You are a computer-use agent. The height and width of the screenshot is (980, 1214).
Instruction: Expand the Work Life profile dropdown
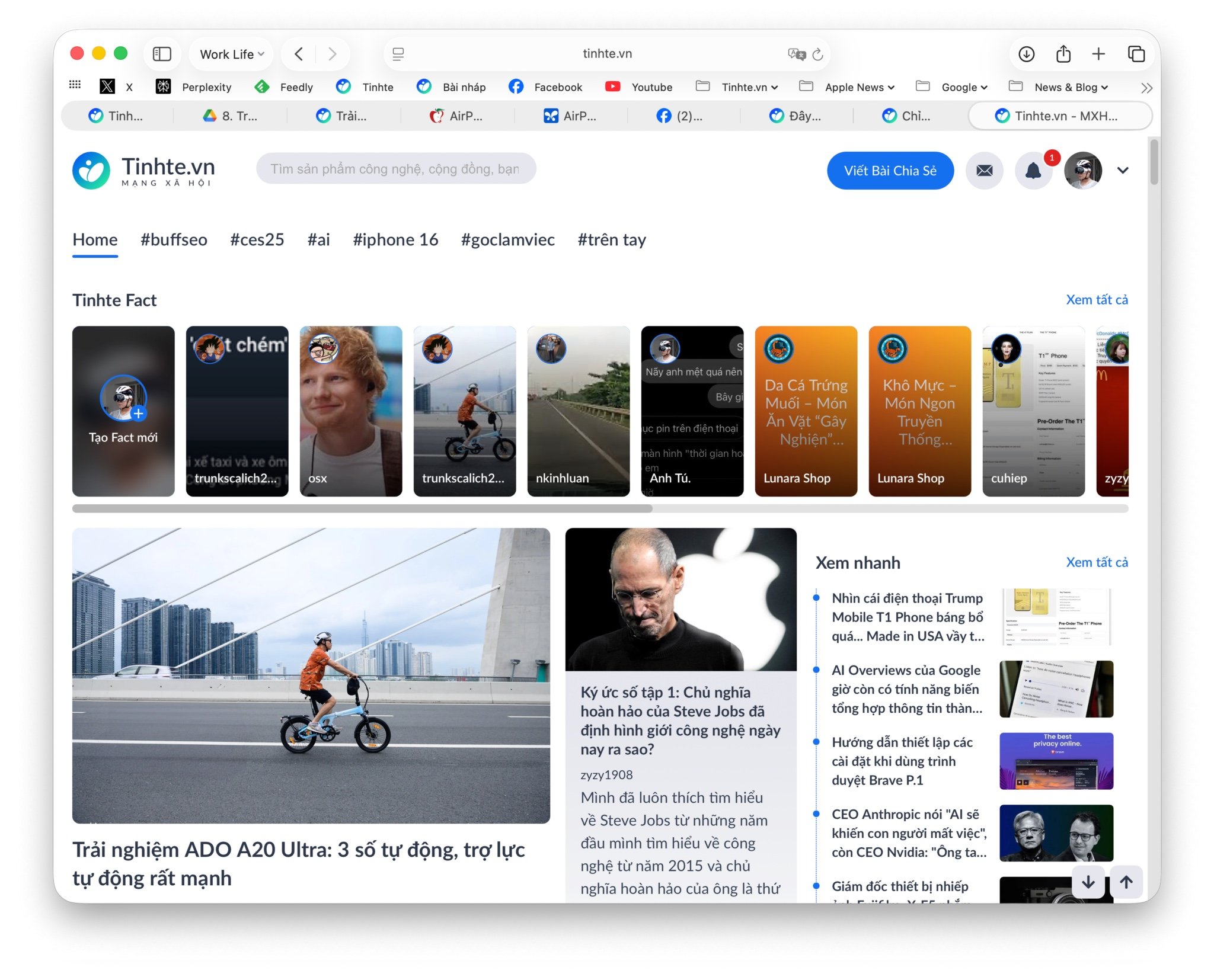[x=231, y=54]
